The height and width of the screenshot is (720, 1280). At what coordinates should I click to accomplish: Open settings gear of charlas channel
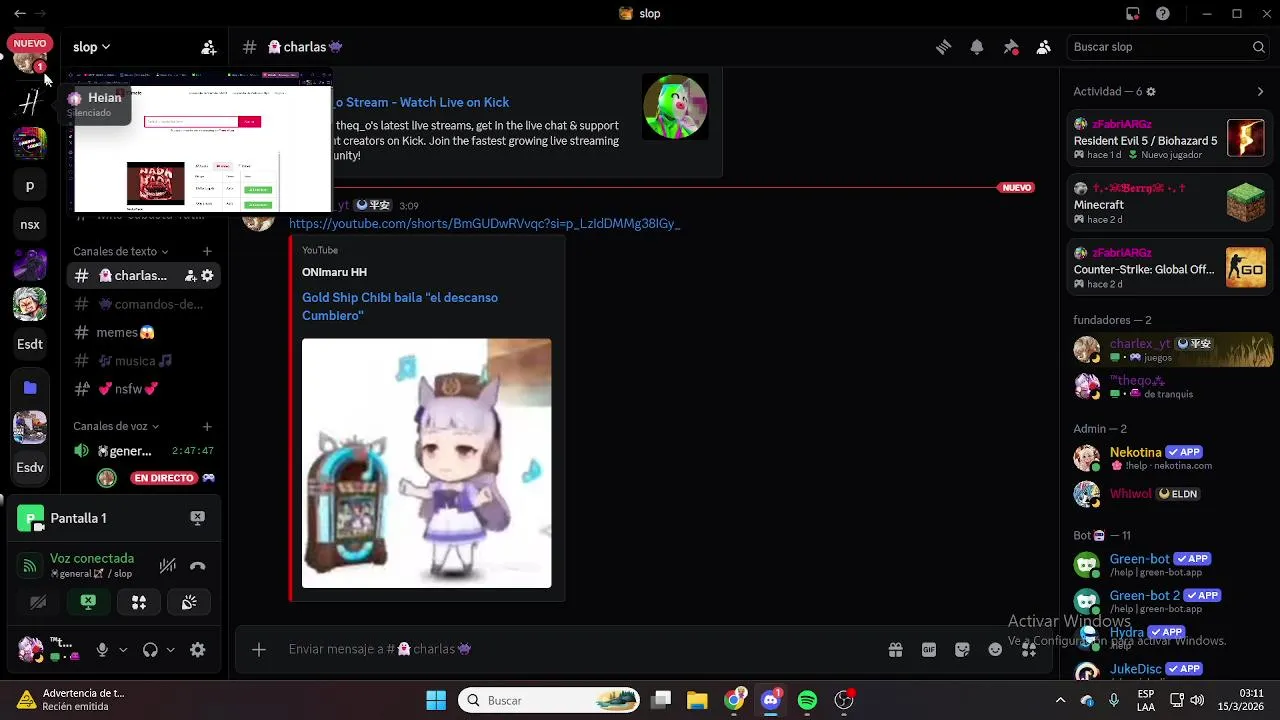(x=207, y=276)
